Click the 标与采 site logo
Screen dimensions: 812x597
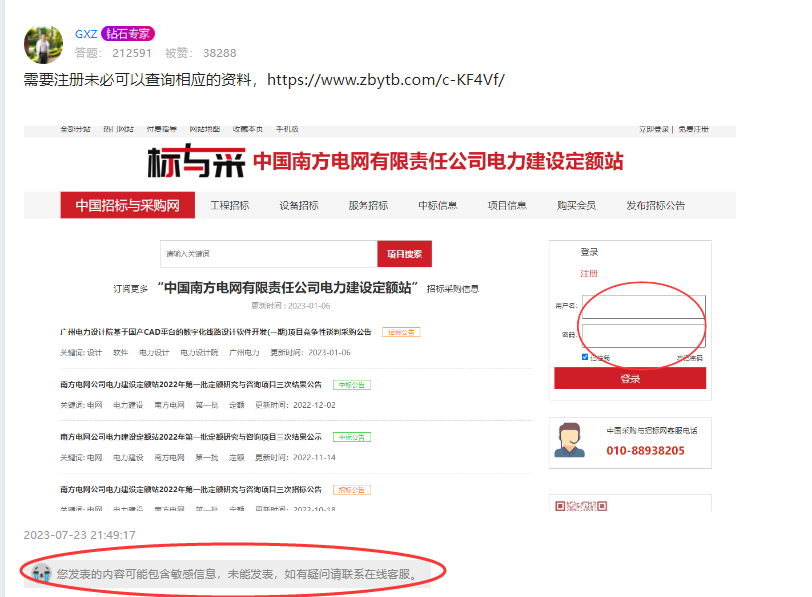pyautogui.click(x=196, y=161)
